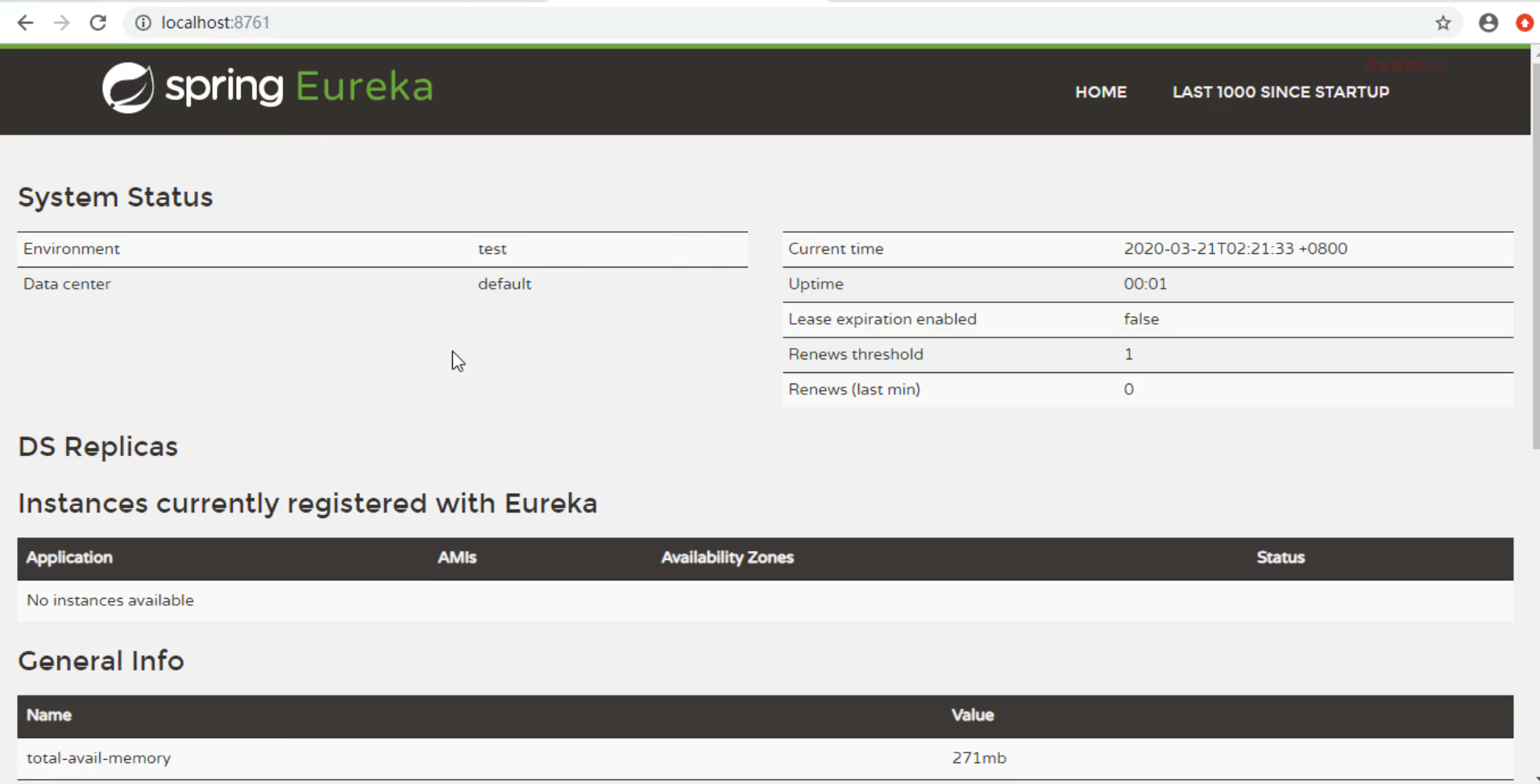Select the Environment value test
This screenshot has height=784, width=1540.
[x=492, y=249]
